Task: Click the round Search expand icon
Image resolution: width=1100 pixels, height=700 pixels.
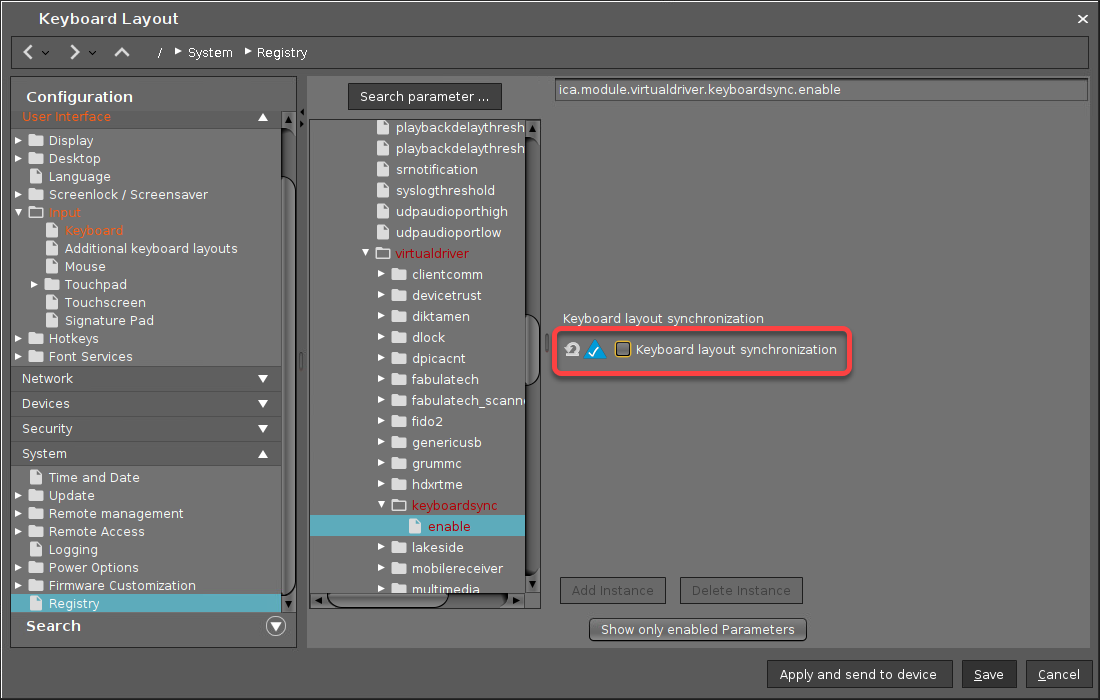Action: [x=276, y=626]
